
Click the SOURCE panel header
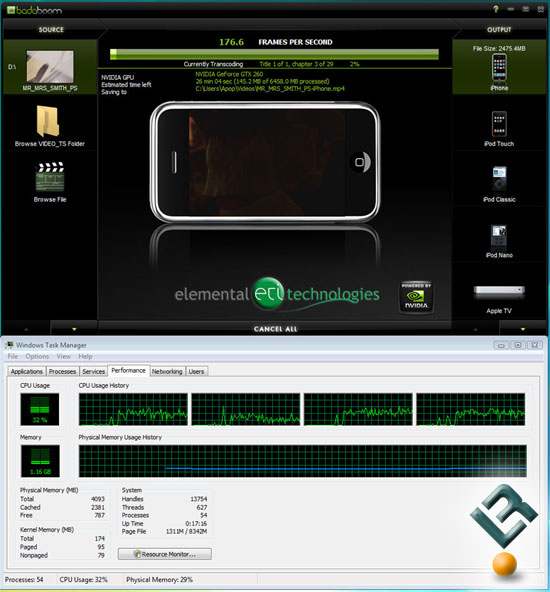click(51, 29)
